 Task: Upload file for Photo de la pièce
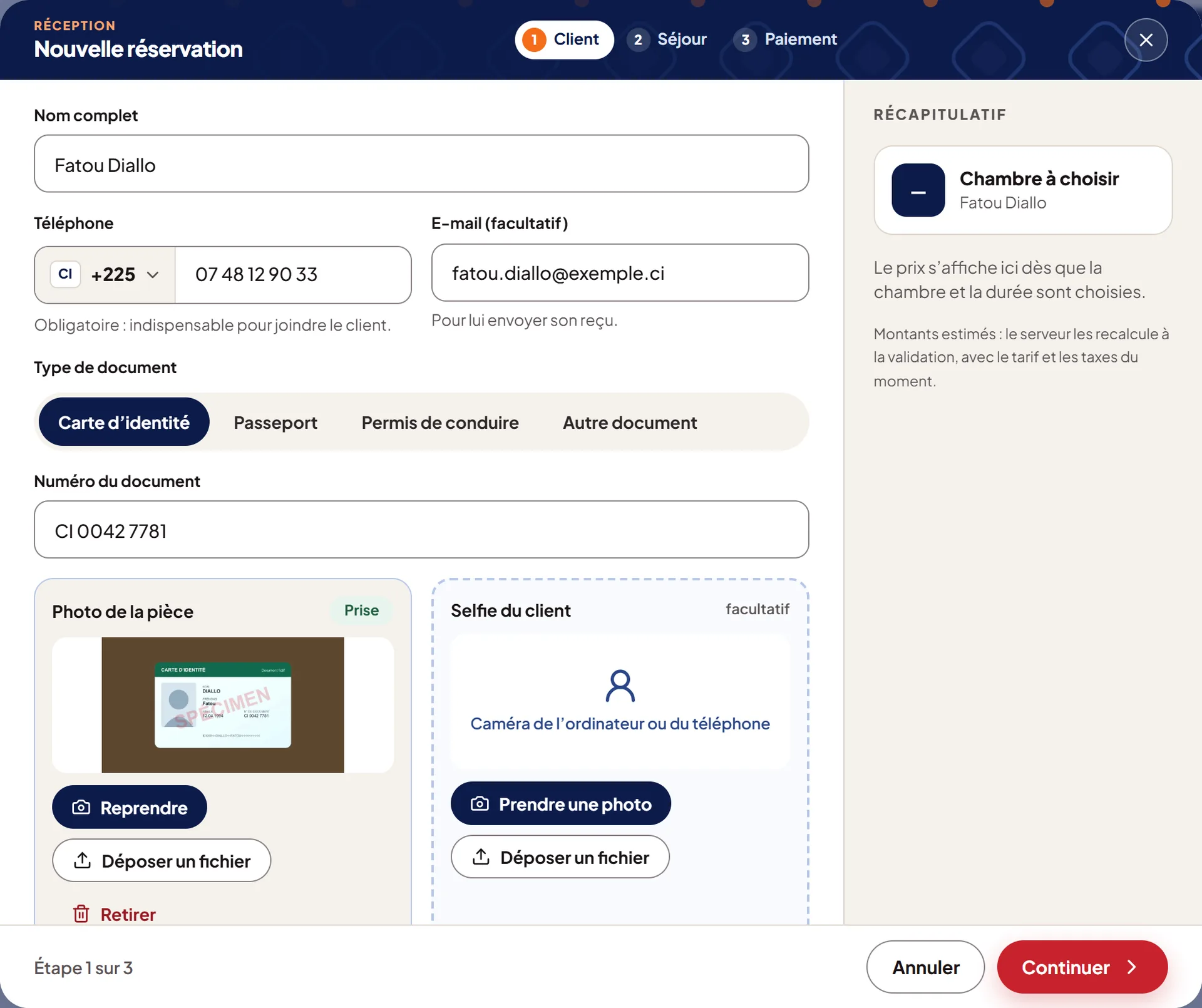(162, 861)
